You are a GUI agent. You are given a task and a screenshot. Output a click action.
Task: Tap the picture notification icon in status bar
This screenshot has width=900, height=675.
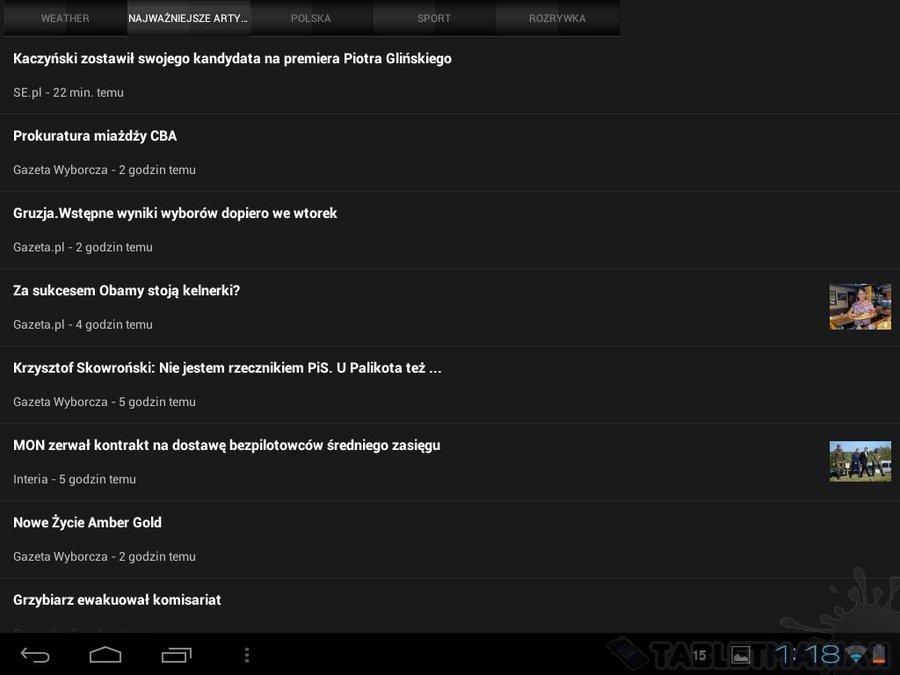tap(740, 655)
